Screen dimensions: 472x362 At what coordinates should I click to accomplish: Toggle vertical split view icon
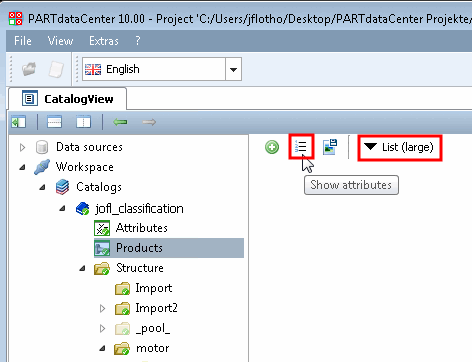(83, 122)
